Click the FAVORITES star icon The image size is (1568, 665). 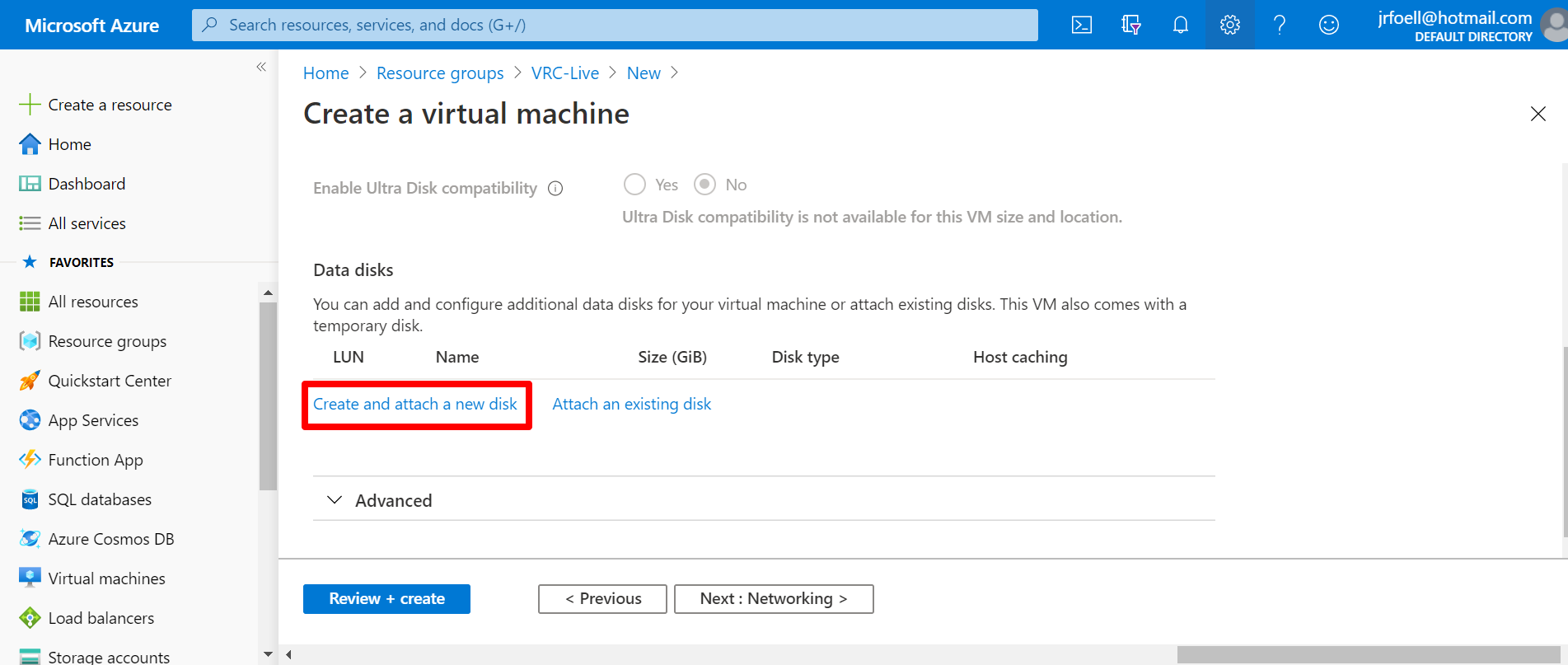coord(30,262)
